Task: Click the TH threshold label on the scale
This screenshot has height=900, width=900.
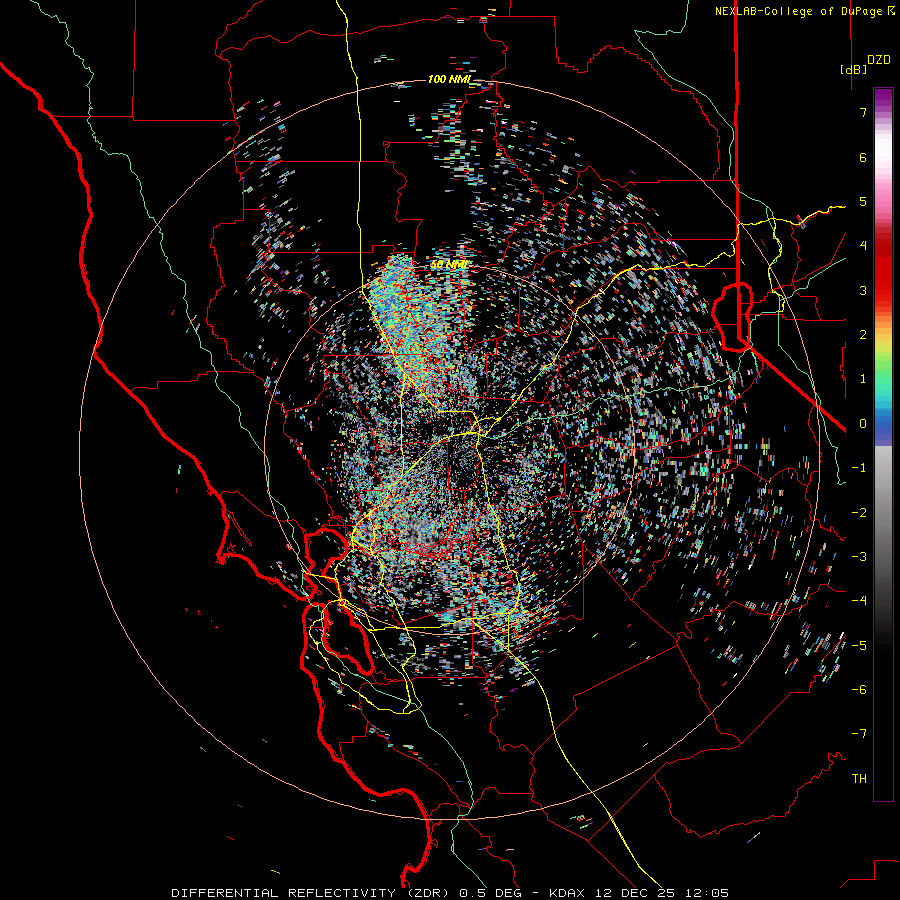Action: 859,778
